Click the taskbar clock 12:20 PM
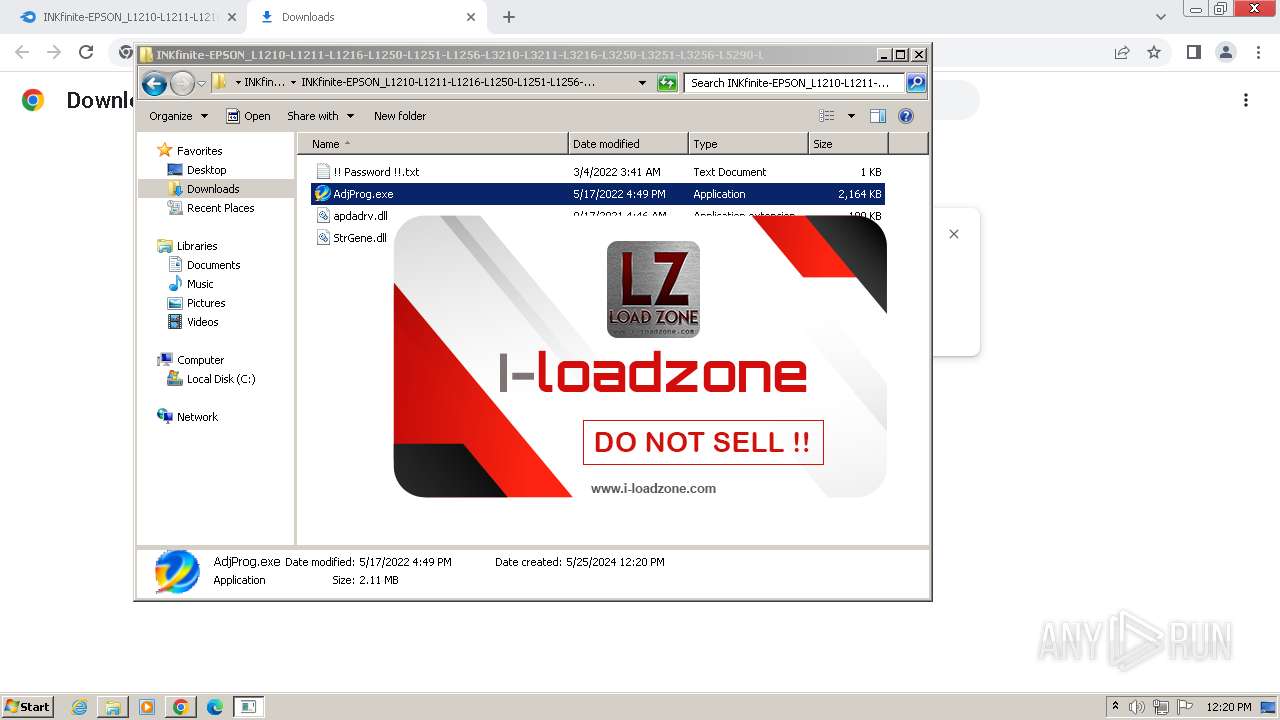Screen dimensions: 1280x720 1229,707
